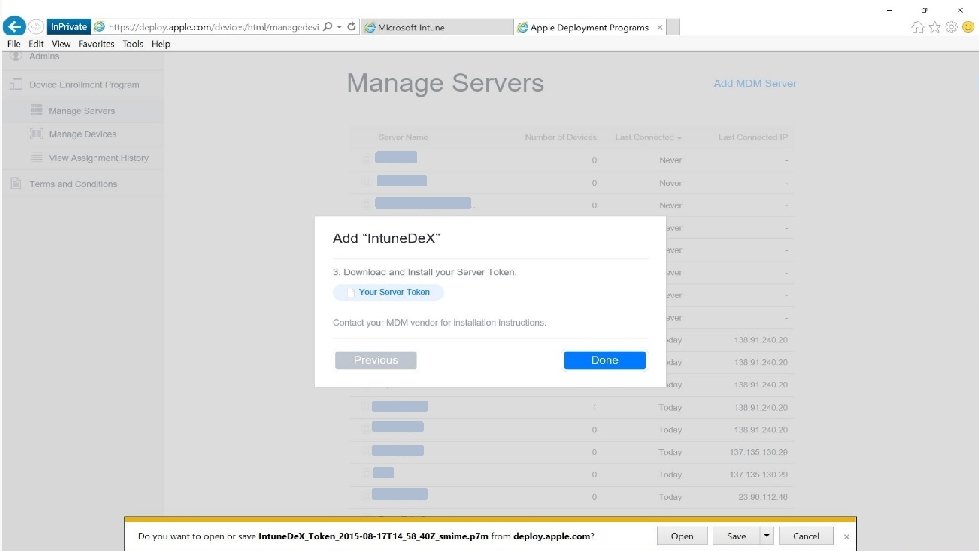The height and width of the screenshot is (551, 979).
Task: Open a new browser tab
Action: coord(672,27)
